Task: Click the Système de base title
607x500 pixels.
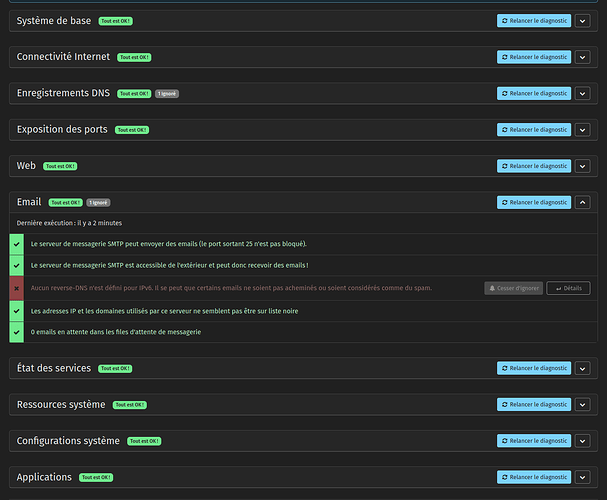Action: coord(54,21)
